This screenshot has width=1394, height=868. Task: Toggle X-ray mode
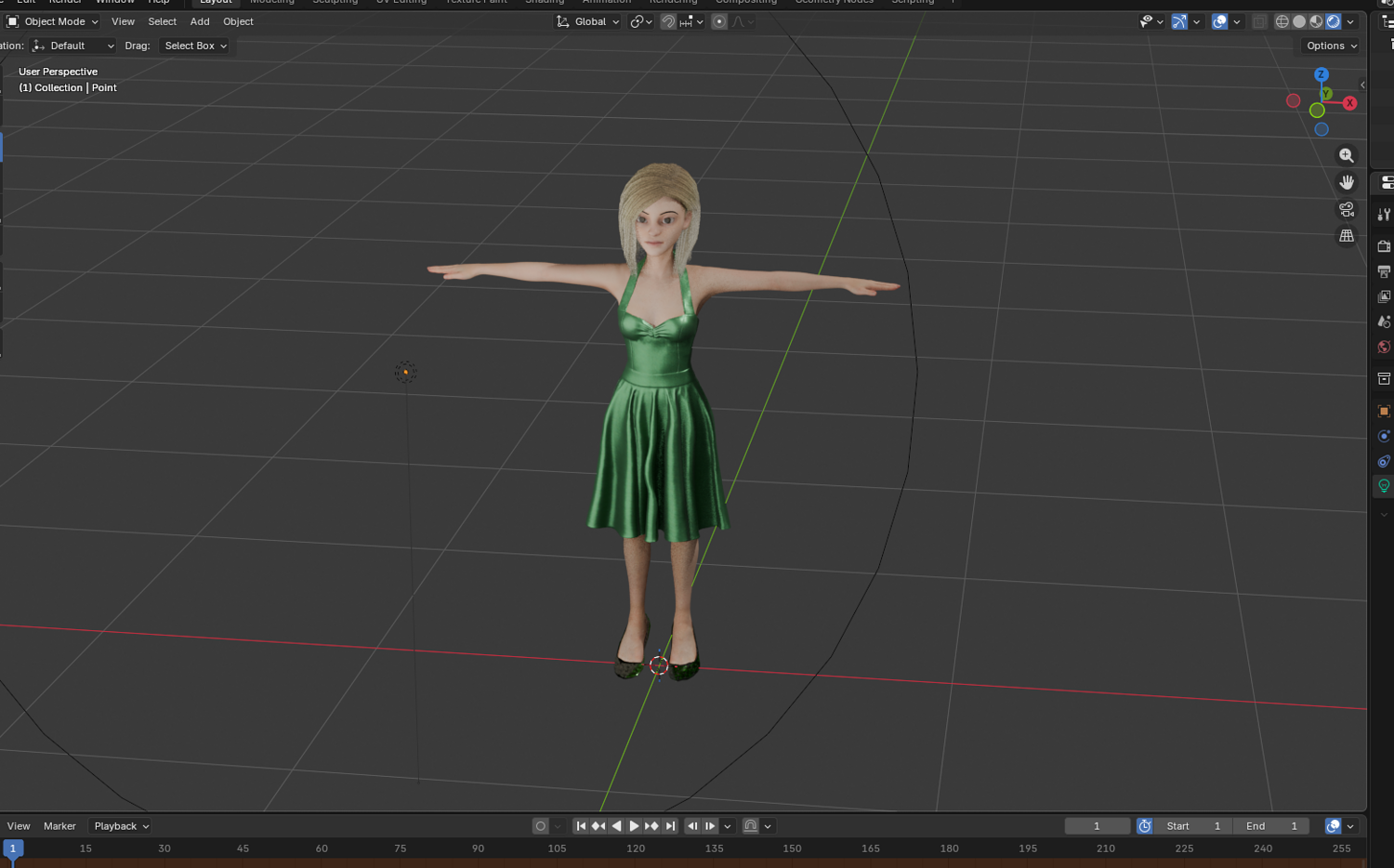[x=1259, y=21]
